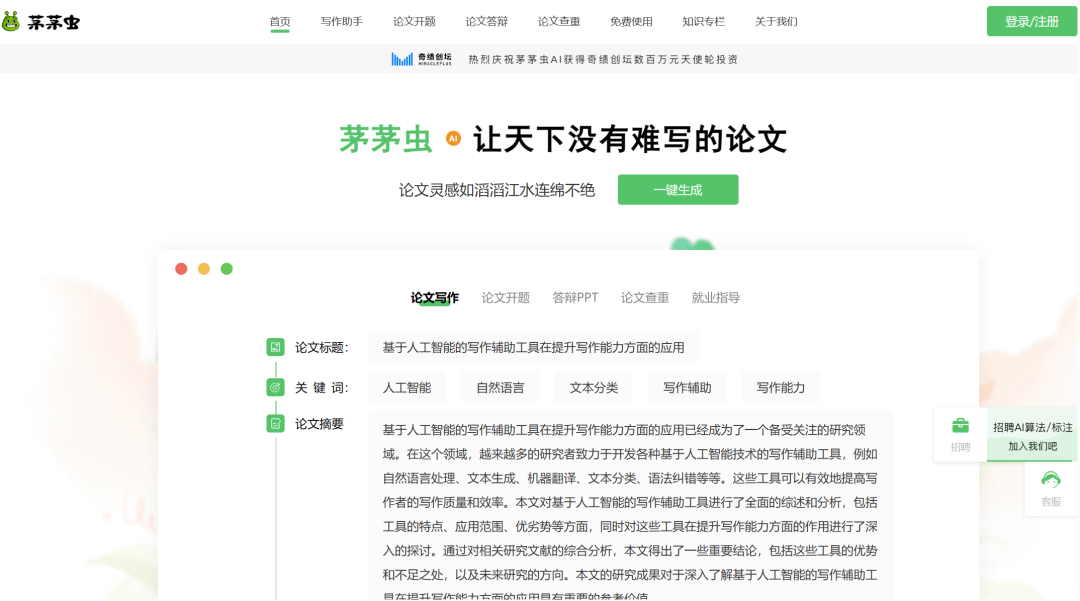Open the 写作助手 navigation menu item
The width and height of the screenshot is (1080, 601).
342,20
